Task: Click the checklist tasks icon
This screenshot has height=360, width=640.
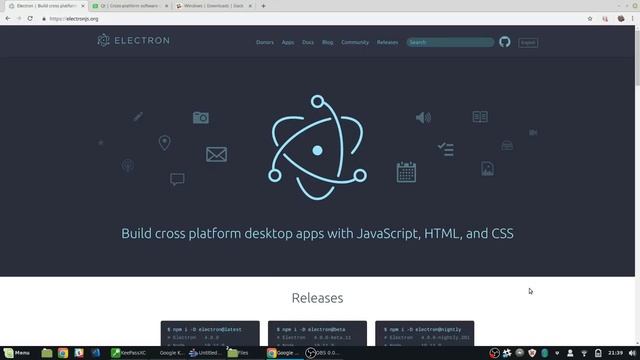Action: pos(446,149)
